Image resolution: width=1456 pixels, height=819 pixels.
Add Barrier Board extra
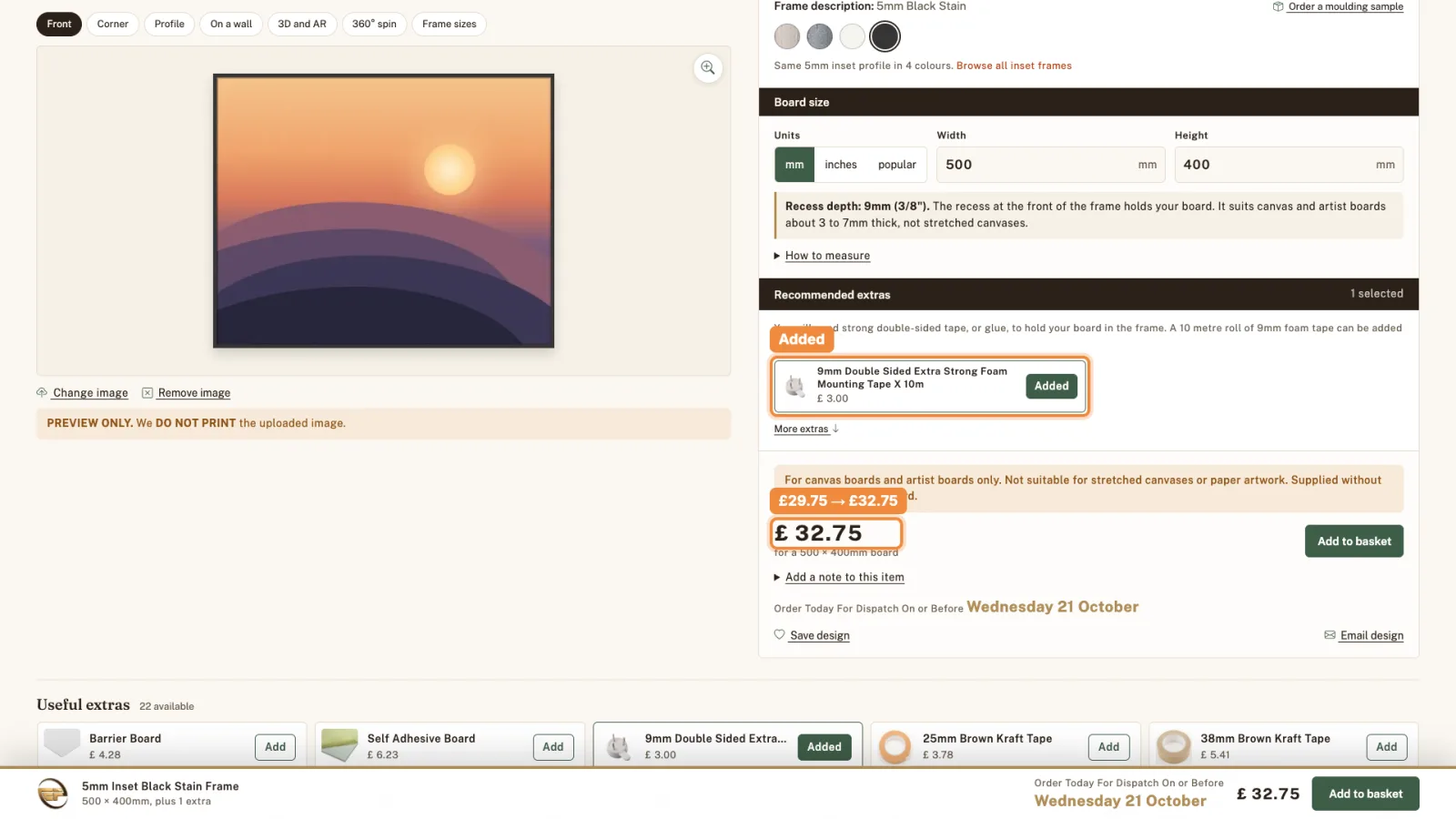[x=275, y=747]
